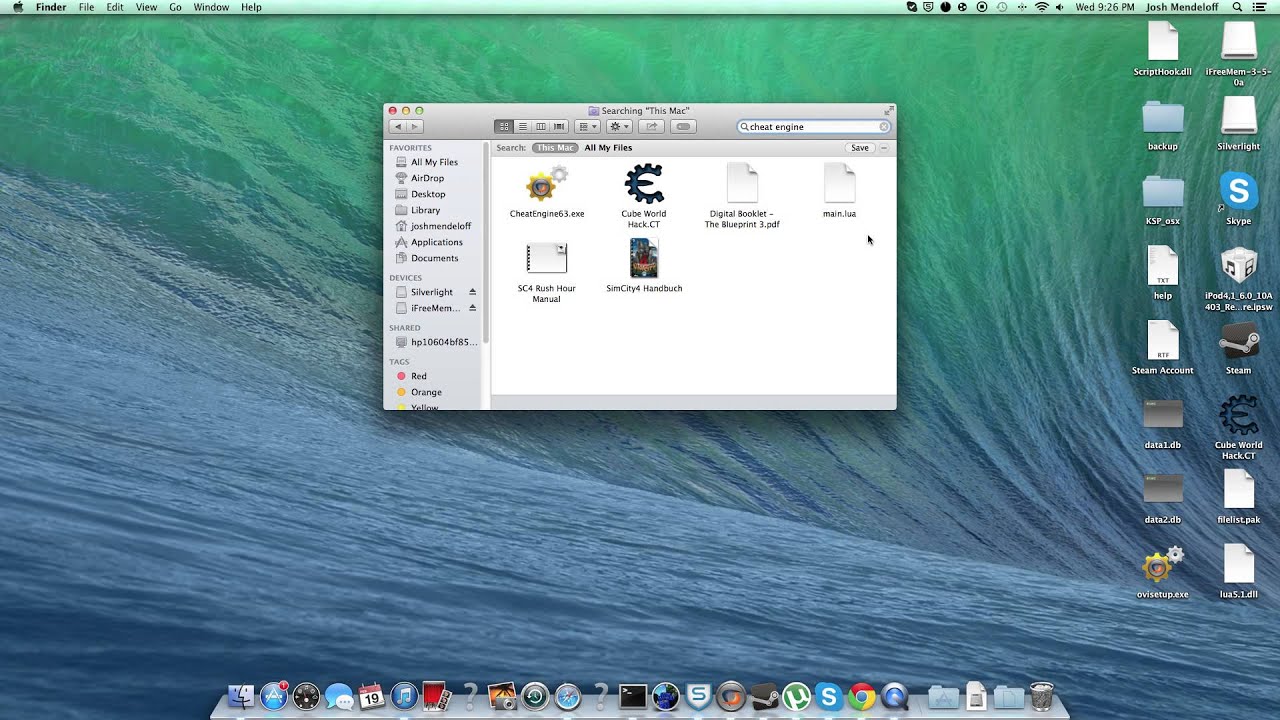Eject the iFreeMem volume in sidebar
Image resolution: width=1280 pixels, height=720 pixels.
pyautogui.click(x=472, y=308)
